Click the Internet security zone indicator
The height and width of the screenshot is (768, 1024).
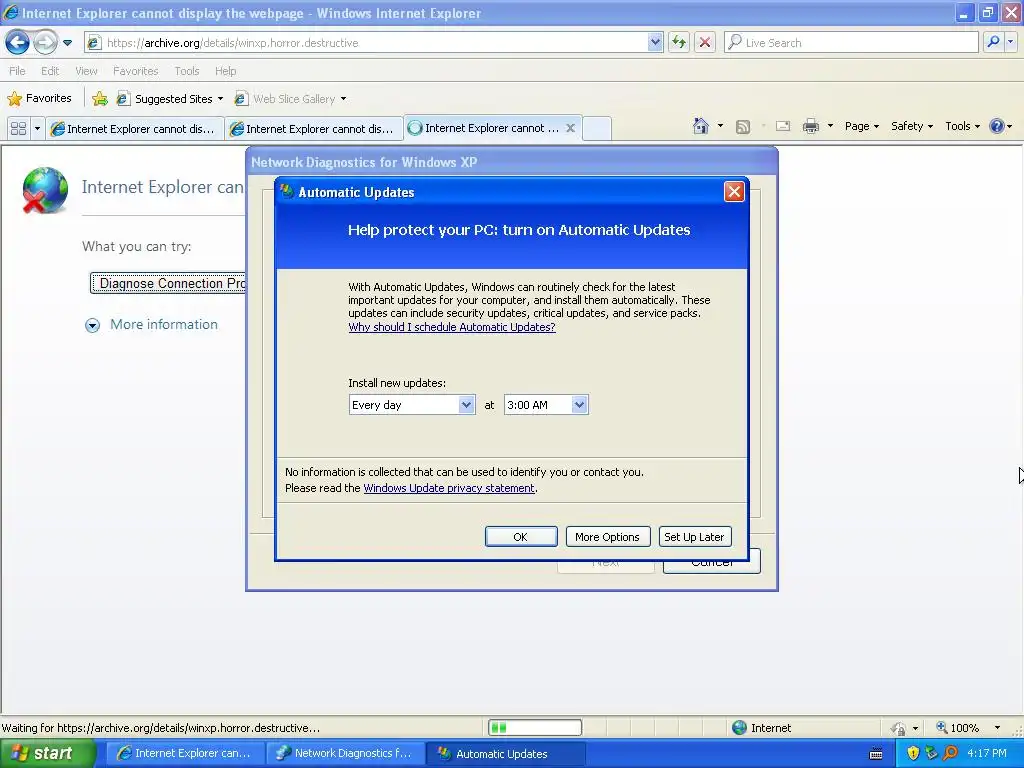coord(761,728)
